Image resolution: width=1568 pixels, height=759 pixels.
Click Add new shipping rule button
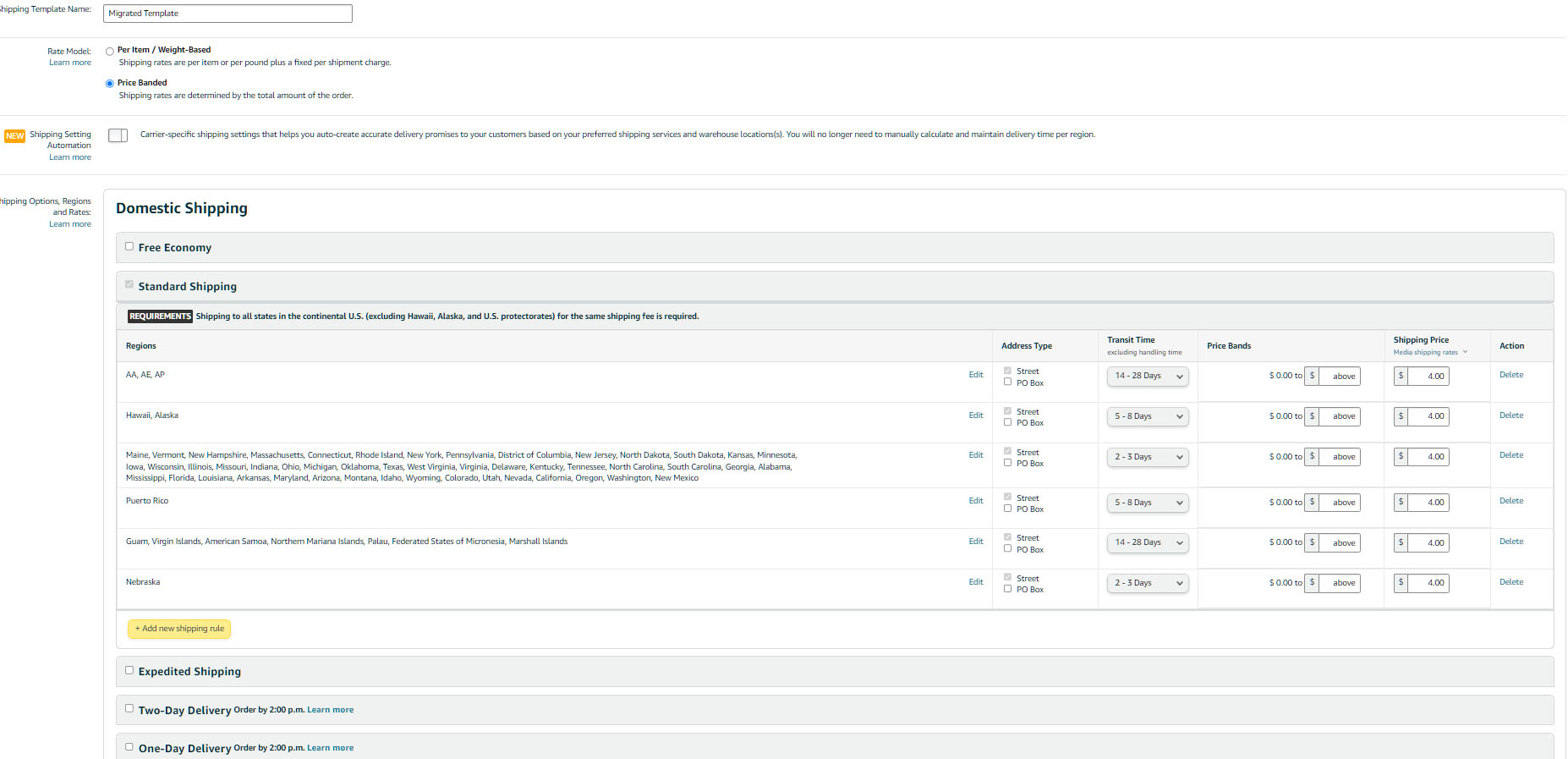pos(179,629)
